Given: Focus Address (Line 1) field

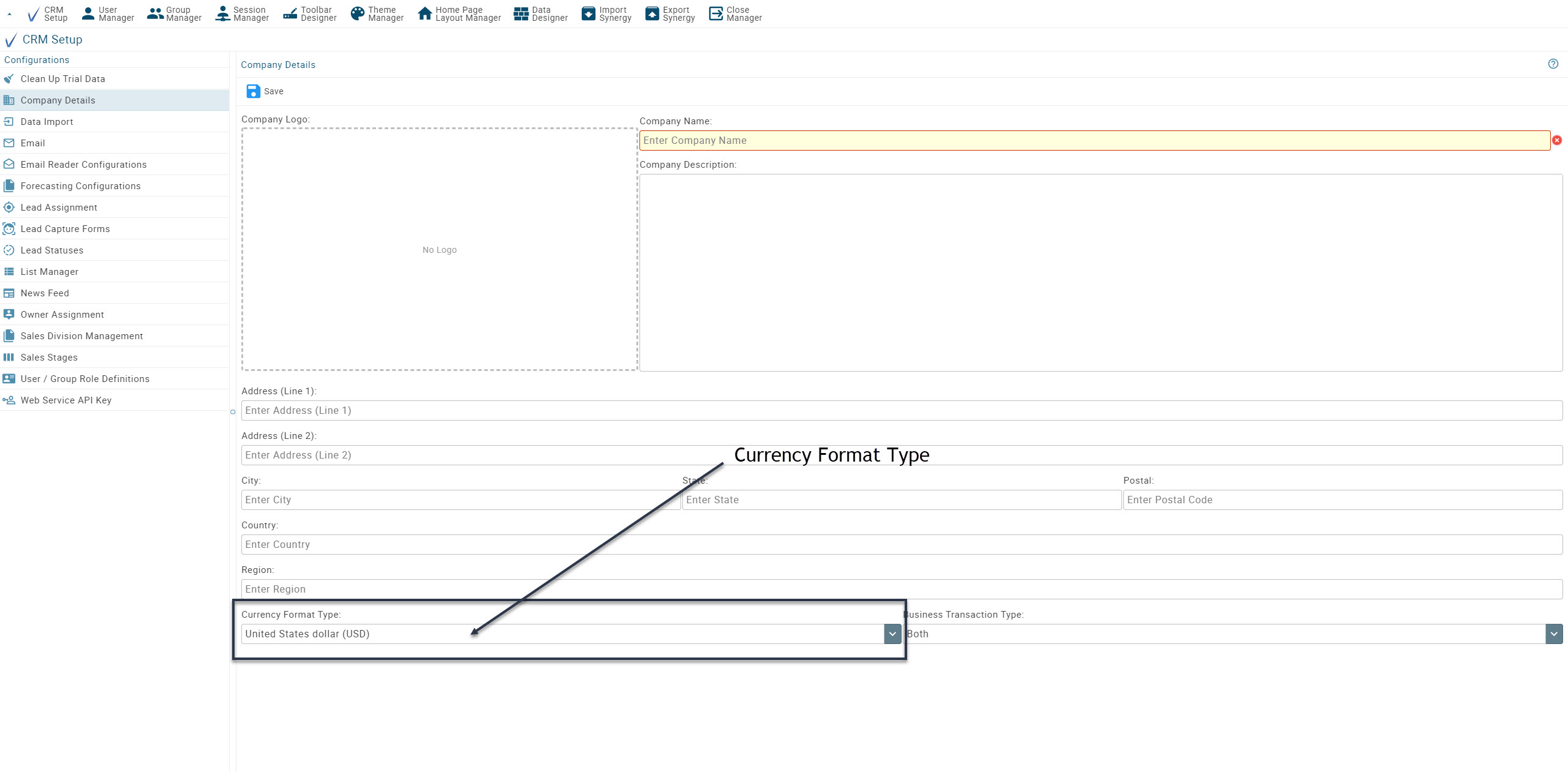Looking at the screenshot, I should pyautogui.click(x=902, y=410).
